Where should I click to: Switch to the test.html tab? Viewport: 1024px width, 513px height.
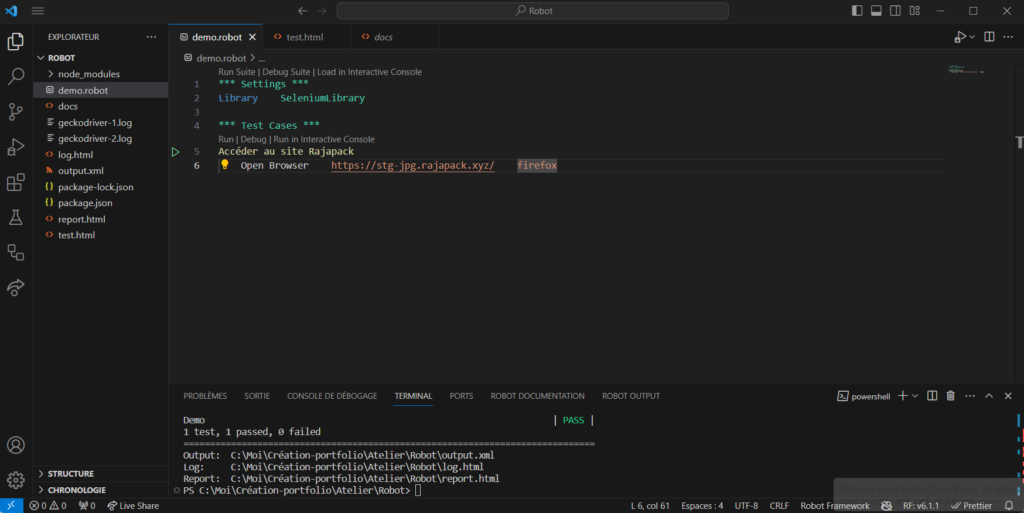click(306, 37)
